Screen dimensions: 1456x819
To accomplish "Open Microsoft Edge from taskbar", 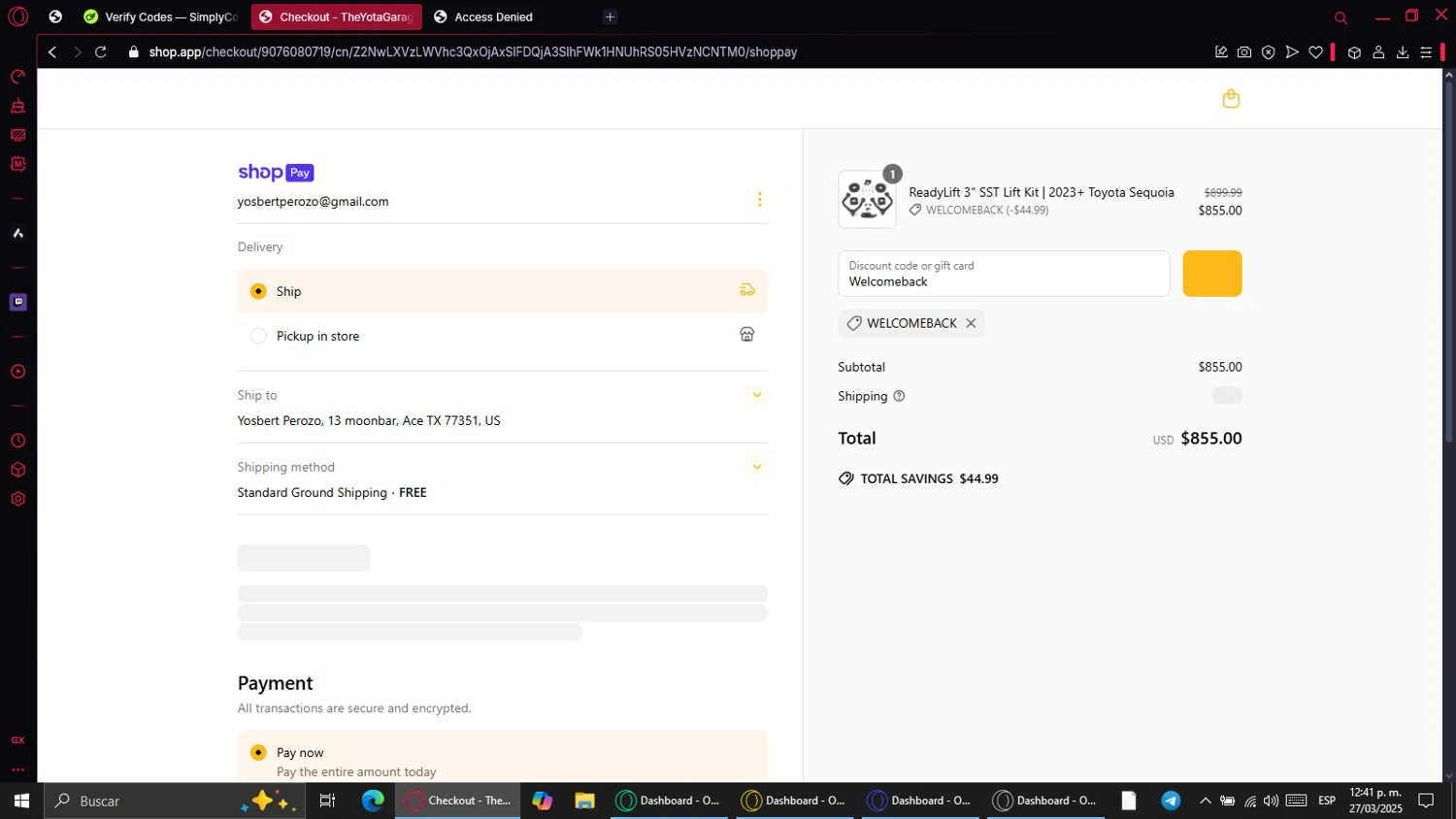I will tap(374, 801).
